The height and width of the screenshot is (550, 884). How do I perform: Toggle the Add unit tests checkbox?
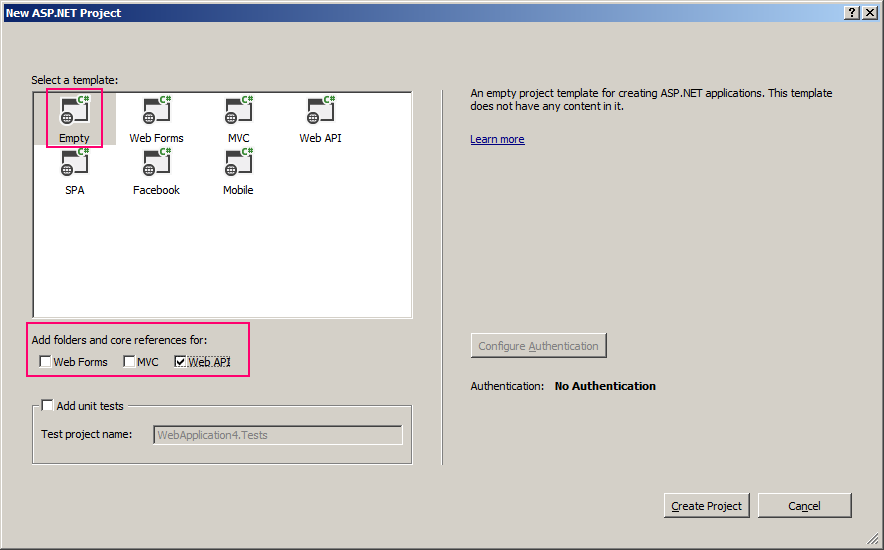pos(47,405)
